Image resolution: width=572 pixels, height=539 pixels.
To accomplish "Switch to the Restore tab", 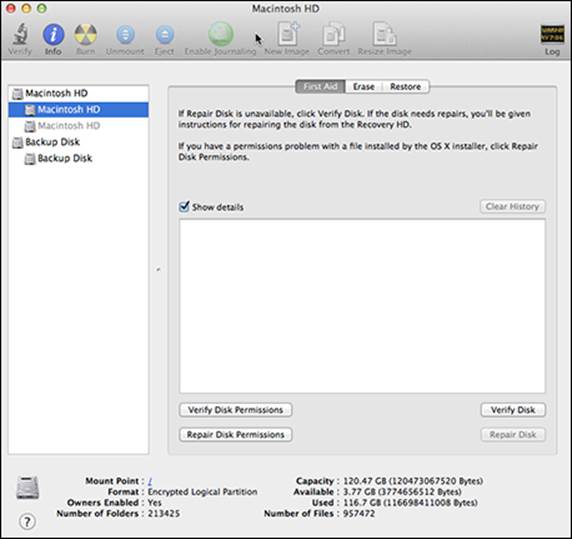I will tap(405, 87).
